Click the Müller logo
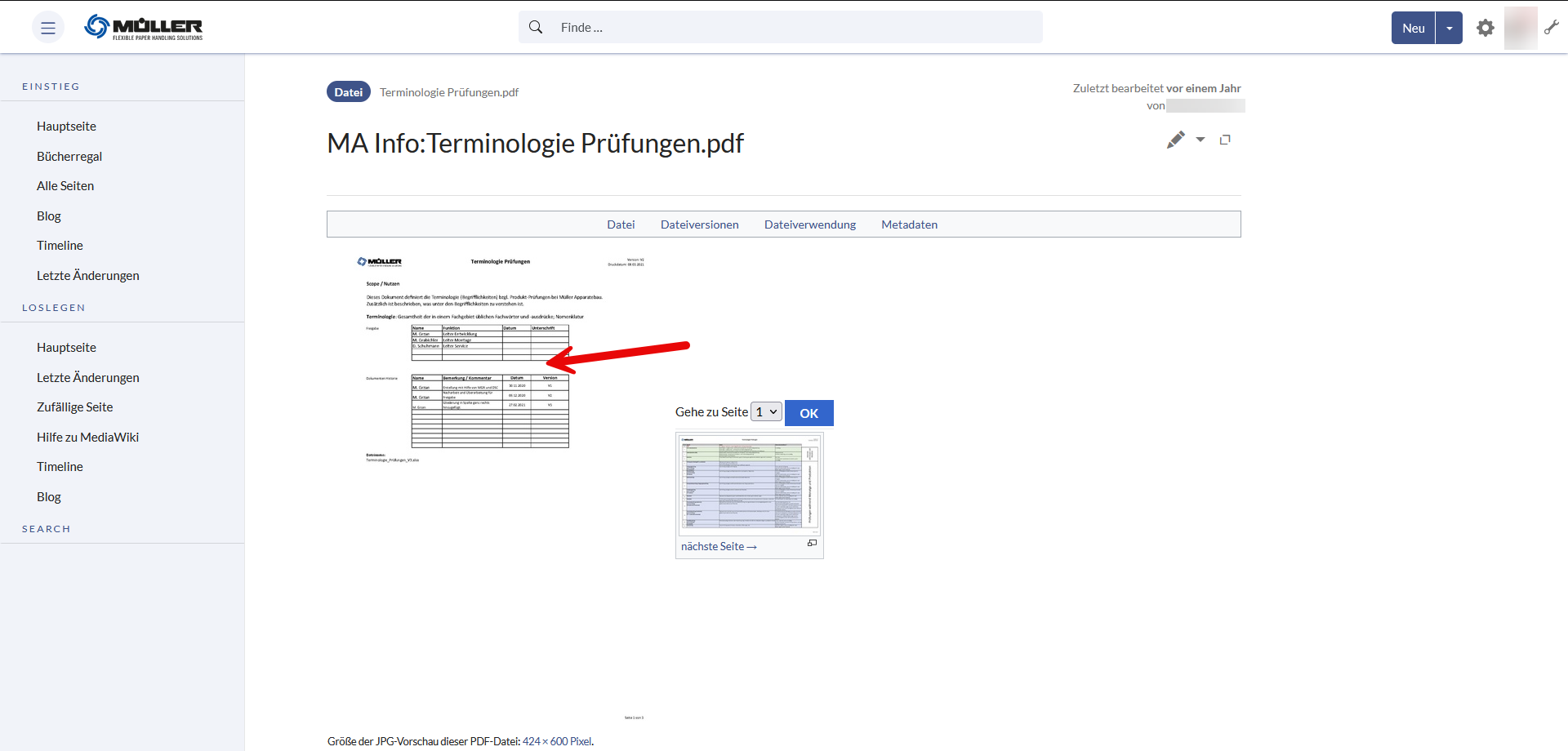 pos(144,27)
